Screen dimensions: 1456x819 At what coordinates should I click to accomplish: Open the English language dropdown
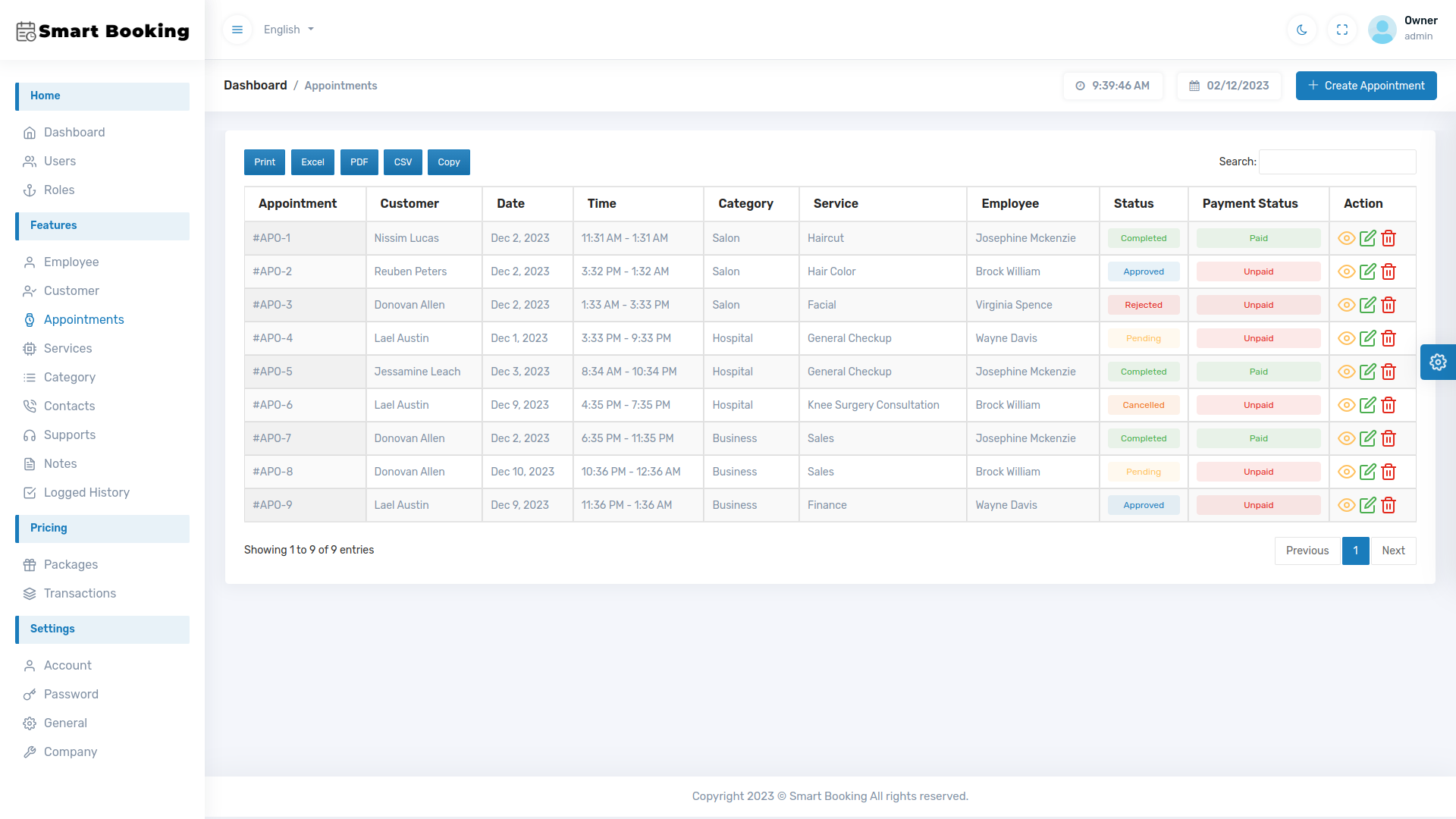288,30
